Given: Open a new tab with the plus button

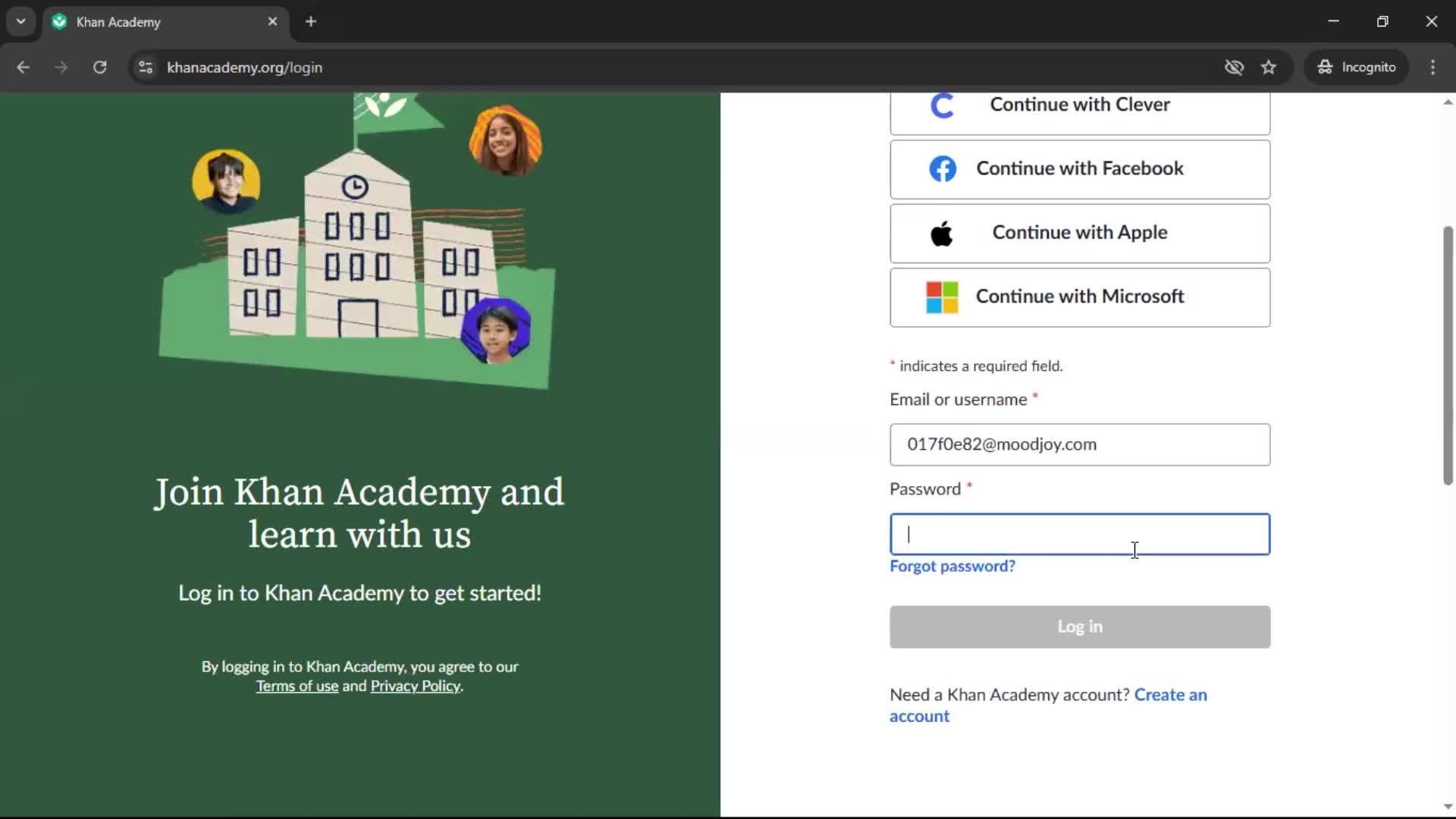Looking at the screenshot, I should click(x=311, y=22).
